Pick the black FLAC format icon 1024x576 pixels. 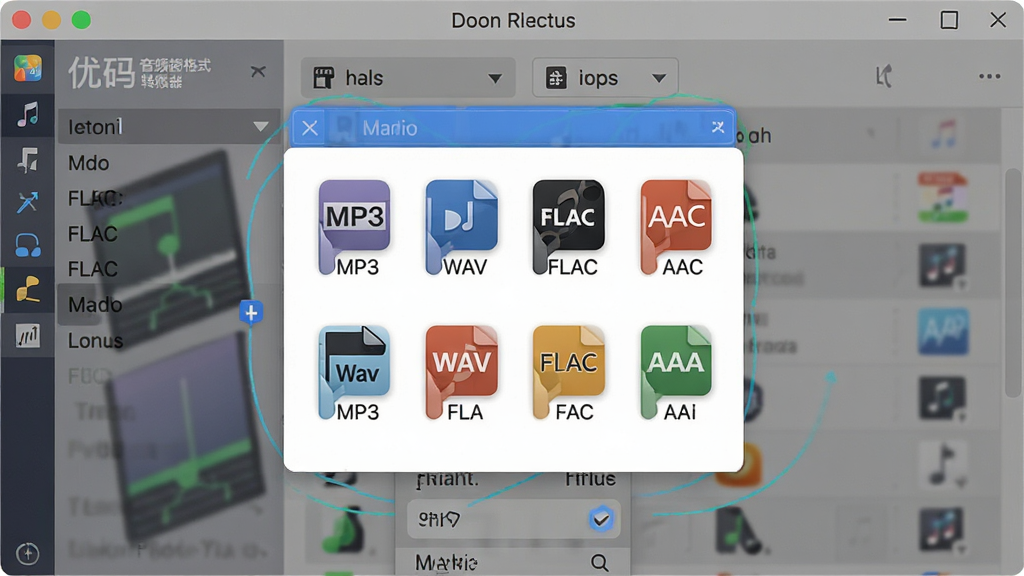[x=569, y=227]
